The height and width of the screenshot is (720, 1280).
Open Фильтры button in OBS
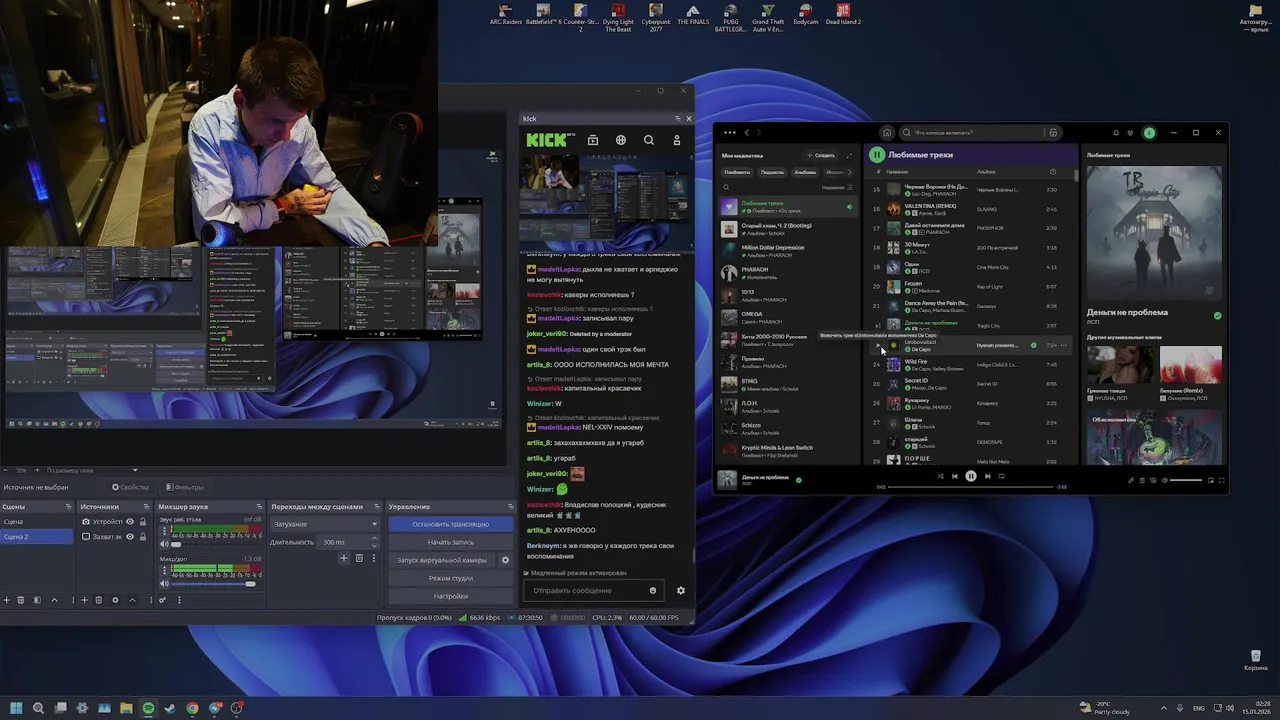coord(185,487)
